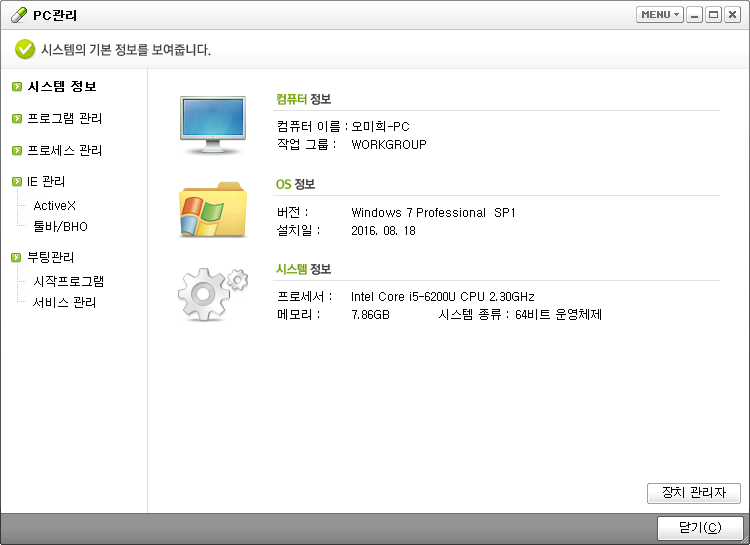Open 장치 관리자 button

click(694, 493)
